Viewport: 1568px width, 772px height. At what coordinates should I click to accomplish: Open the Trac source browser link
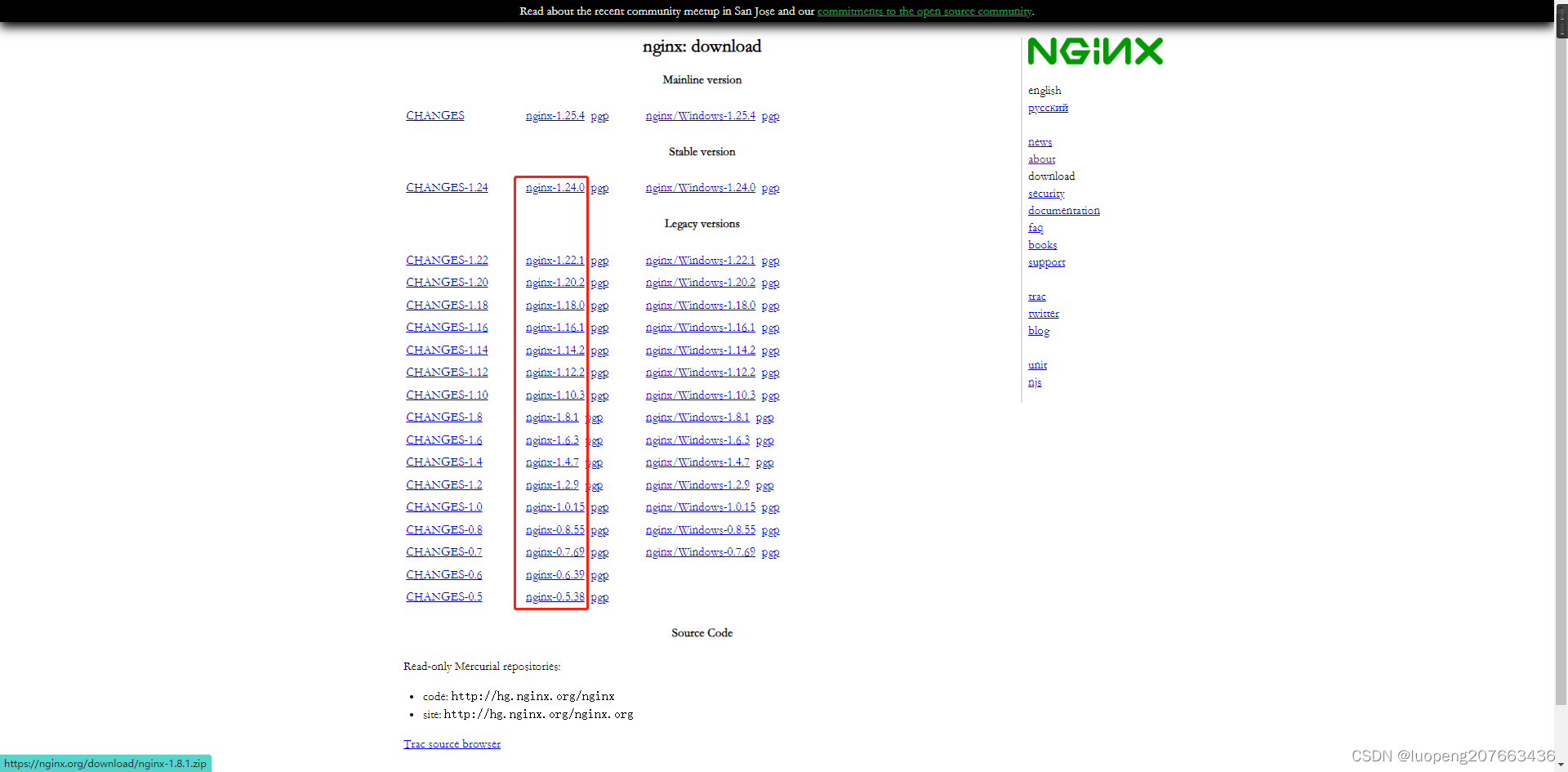[452, 744]
